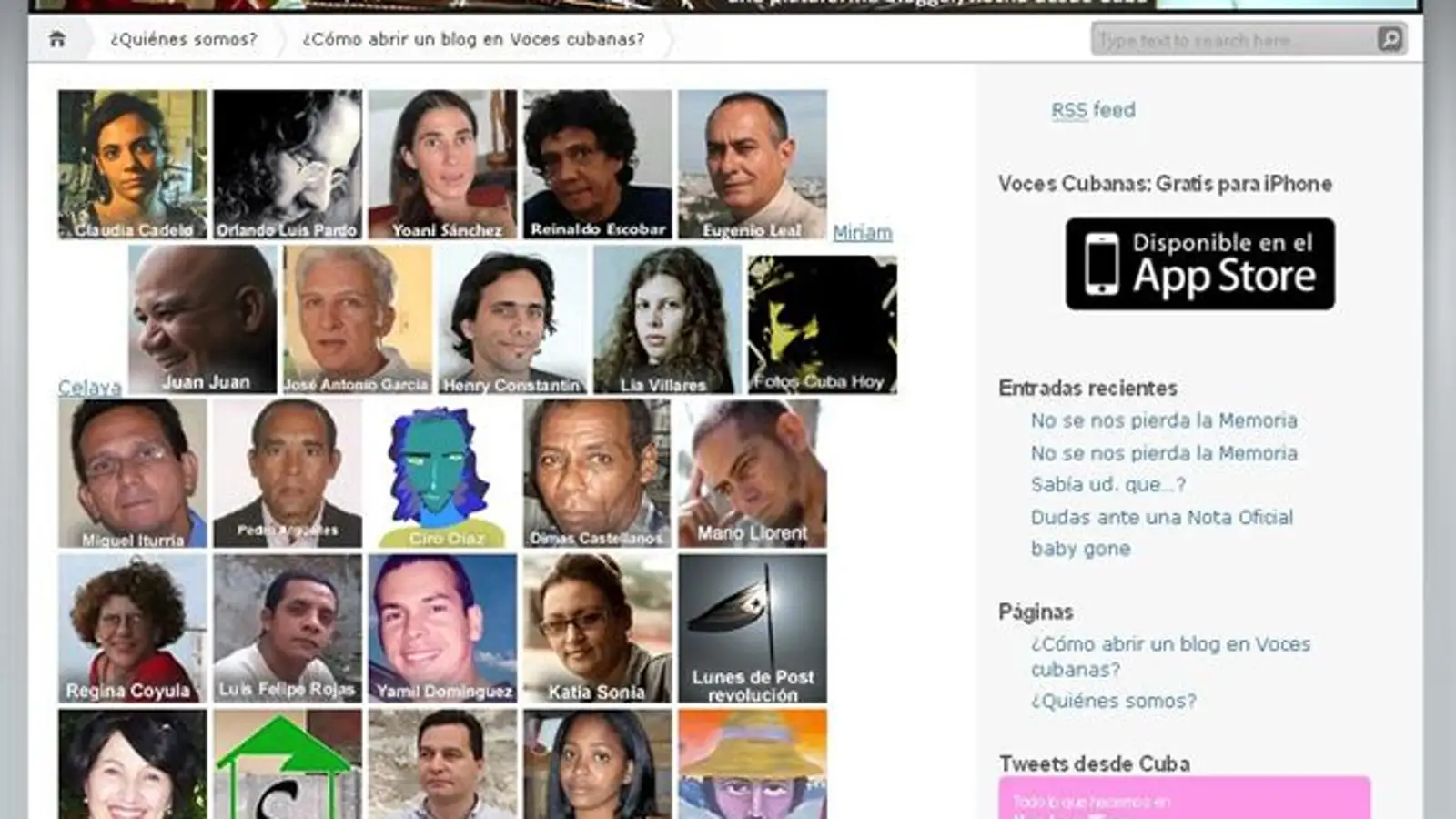Open the sidebar ¿Quiénes somos? page link
Screen dimensions: 1456x819
pyautogui.click(x=1113, y=701)
